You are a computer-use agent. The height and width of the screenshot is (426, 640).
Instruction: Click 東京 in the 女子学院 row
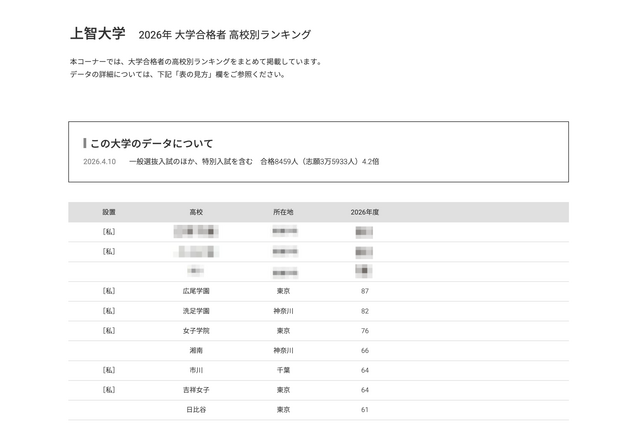[283, 331]
